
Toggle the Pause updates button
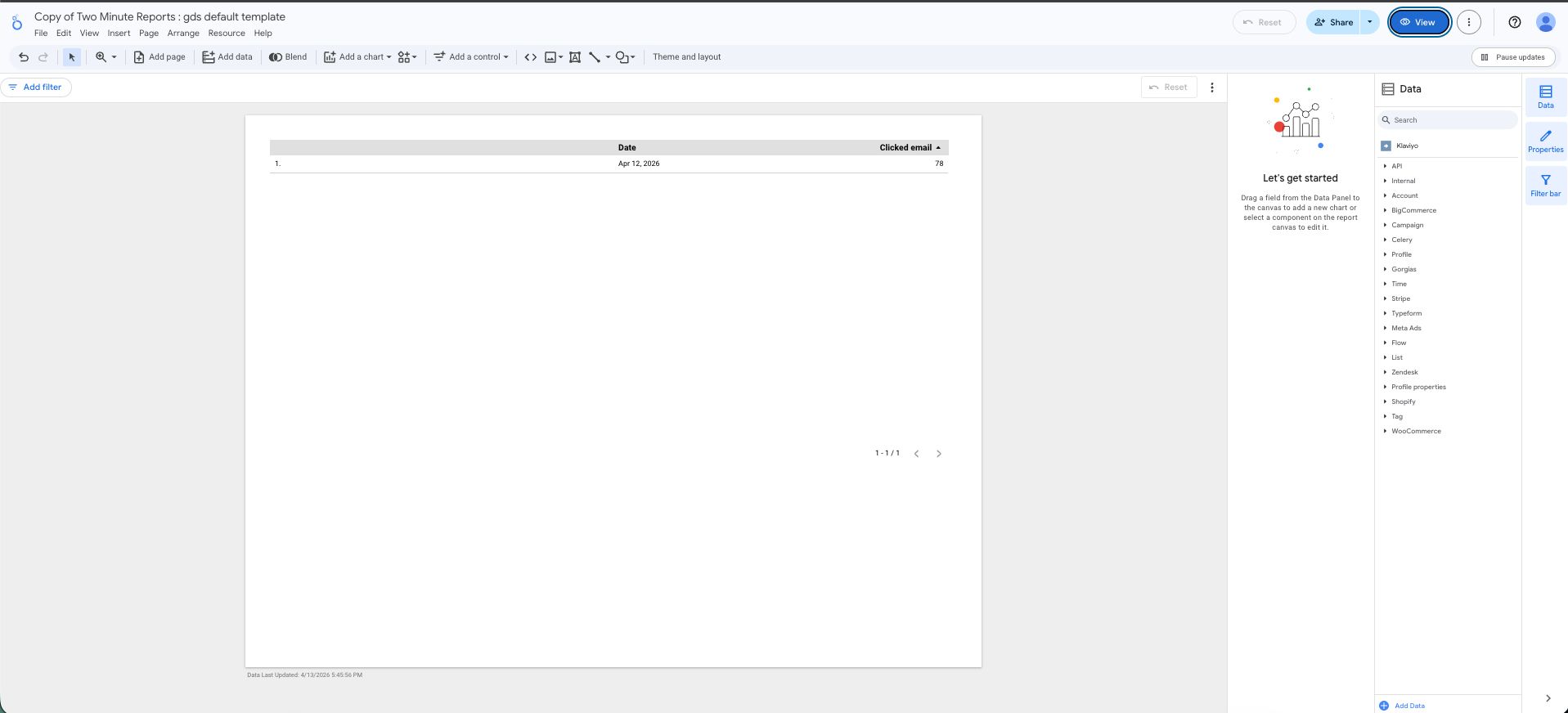click(x=1513, y=57)
